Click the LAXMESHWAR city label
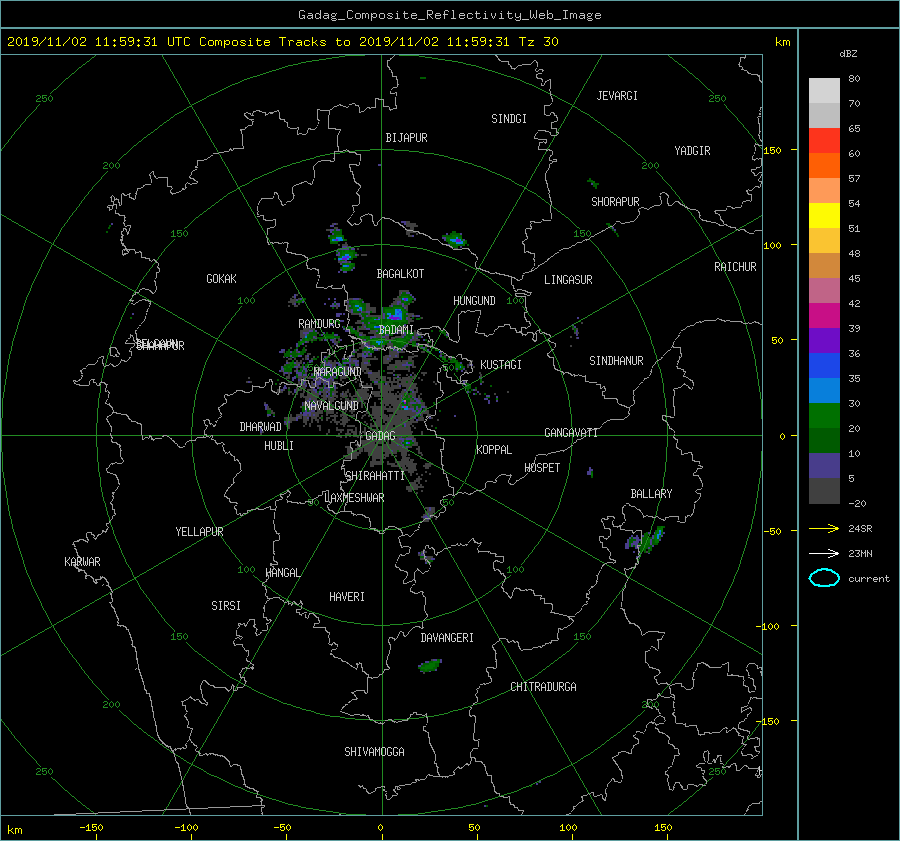This screenshot has height=841, width=900. pos(354,498)
